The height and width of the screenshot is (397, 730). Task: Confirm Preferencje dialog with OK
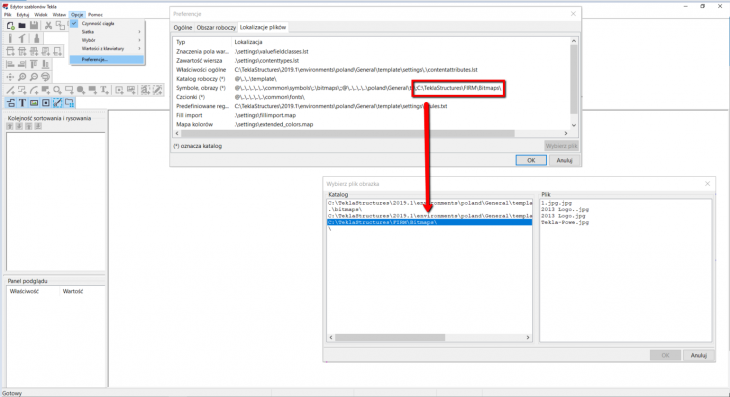[x=531, y=160]
